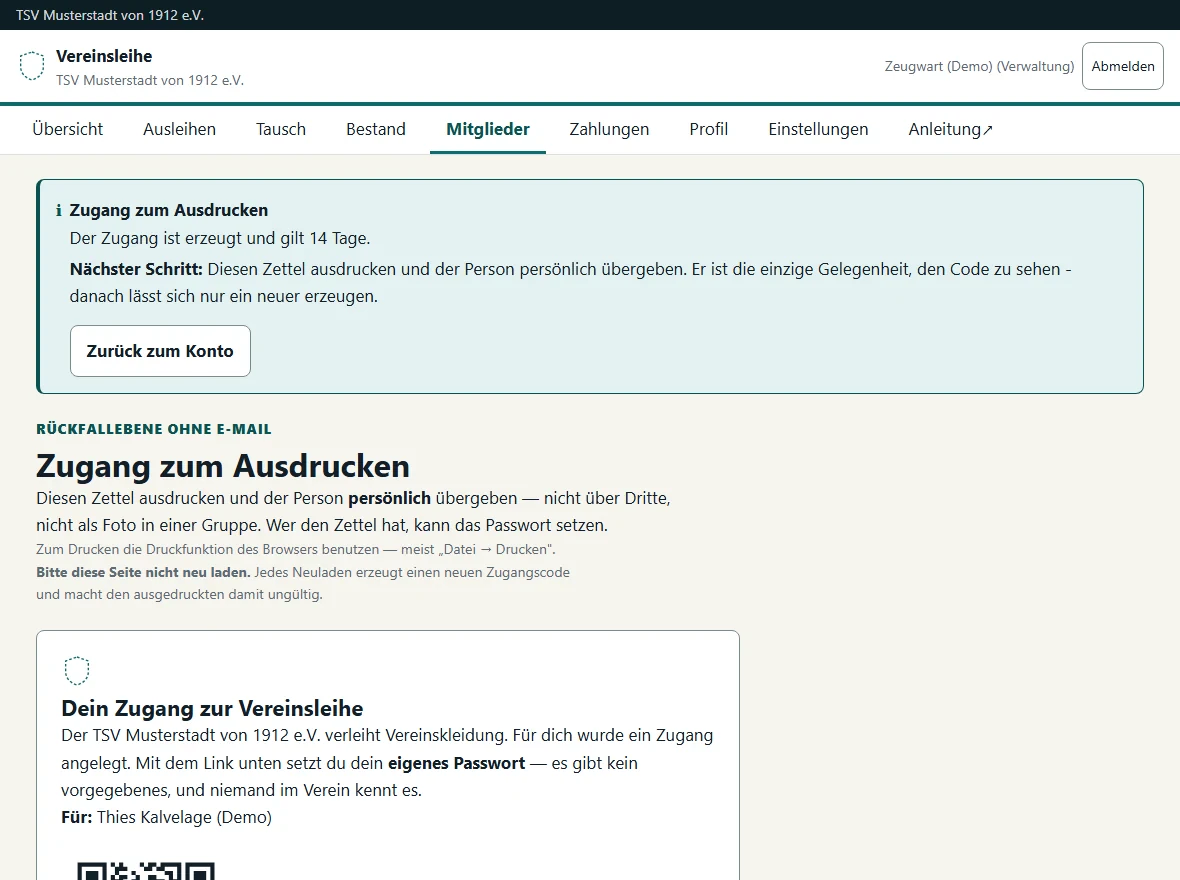Screen dimensions: 1180x880
Task: Open the Bestand tab
Action: (x=376, y=129)
